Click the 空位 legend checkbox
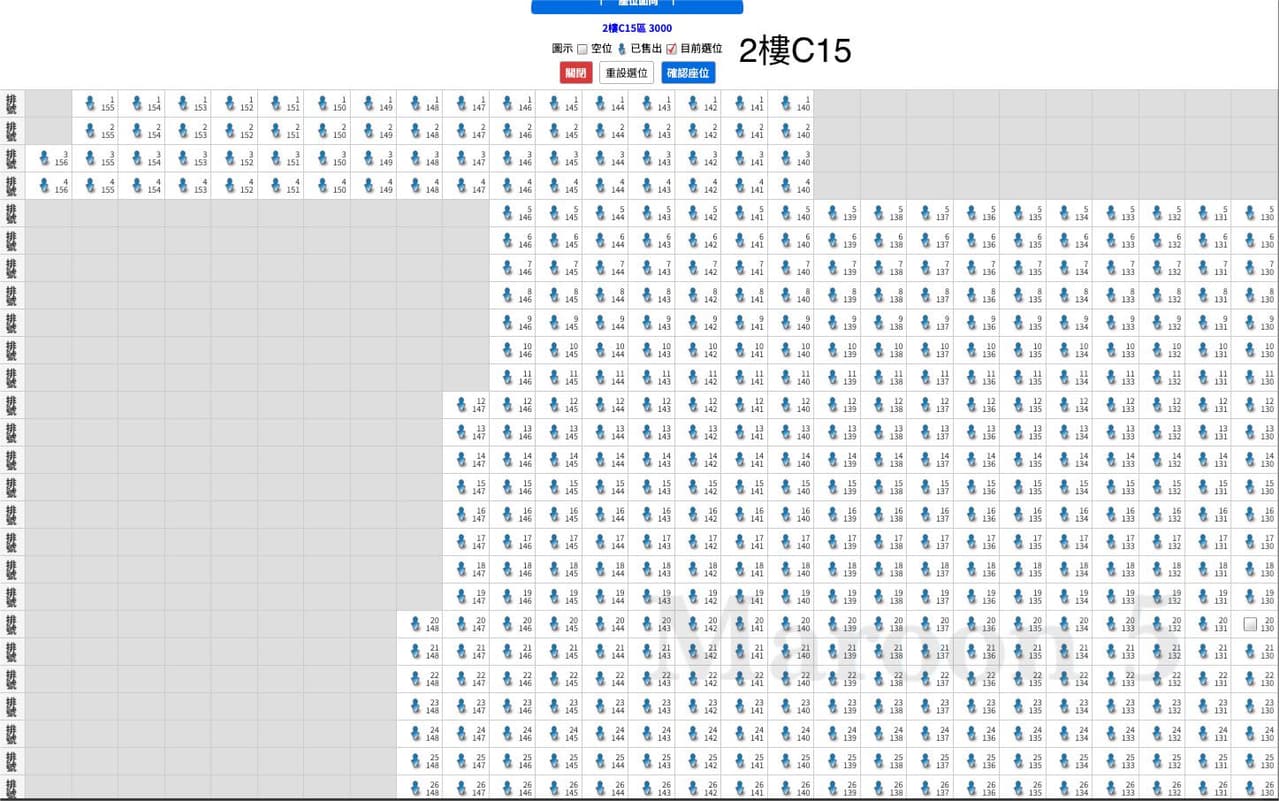The height and width of the screenshot is (801, 1279). 582,49
